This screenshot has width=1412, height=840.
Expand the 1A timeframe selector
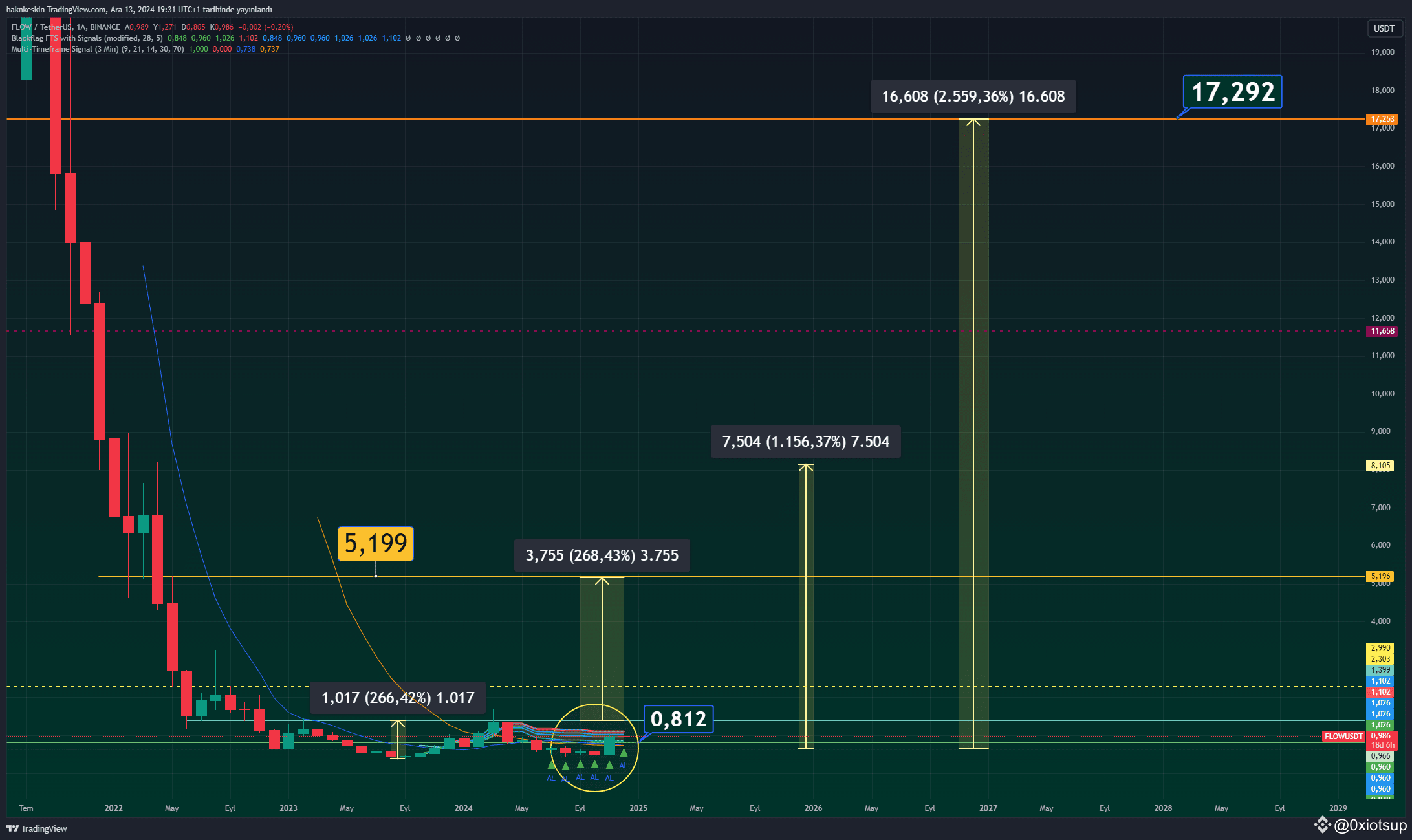click(x=81, y=27)
